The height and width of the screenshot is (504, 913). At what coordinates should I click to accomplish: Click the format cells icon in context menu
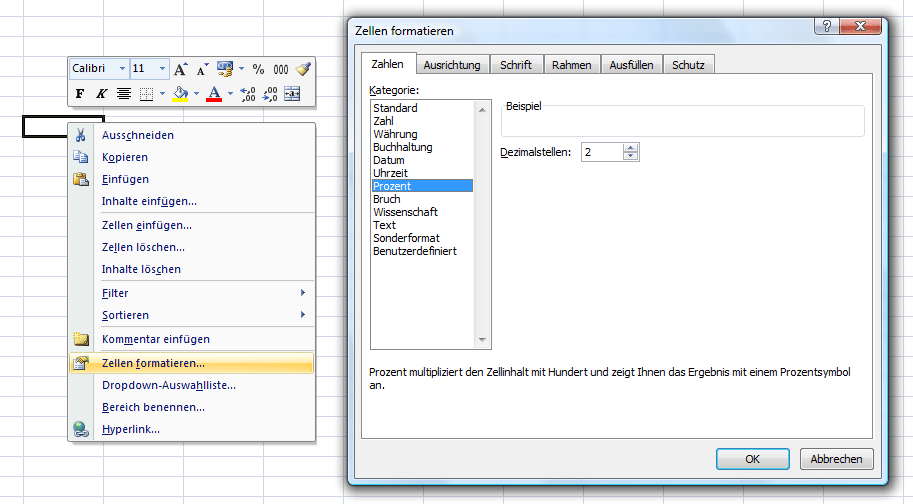[80, 363]
